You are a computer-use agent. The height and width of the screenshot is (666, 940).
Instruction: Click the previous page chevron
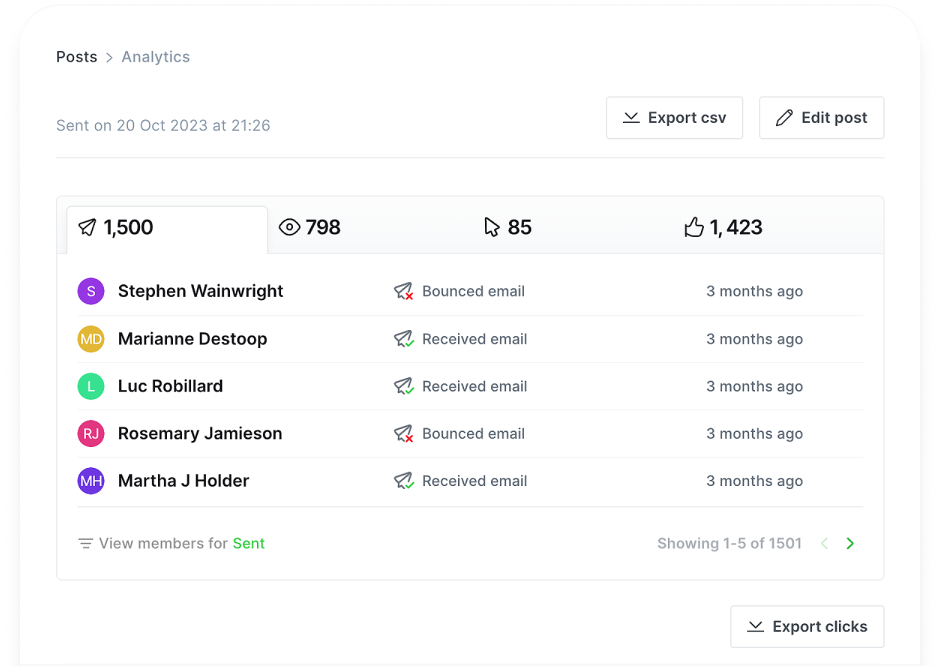(x=824, y=543)
